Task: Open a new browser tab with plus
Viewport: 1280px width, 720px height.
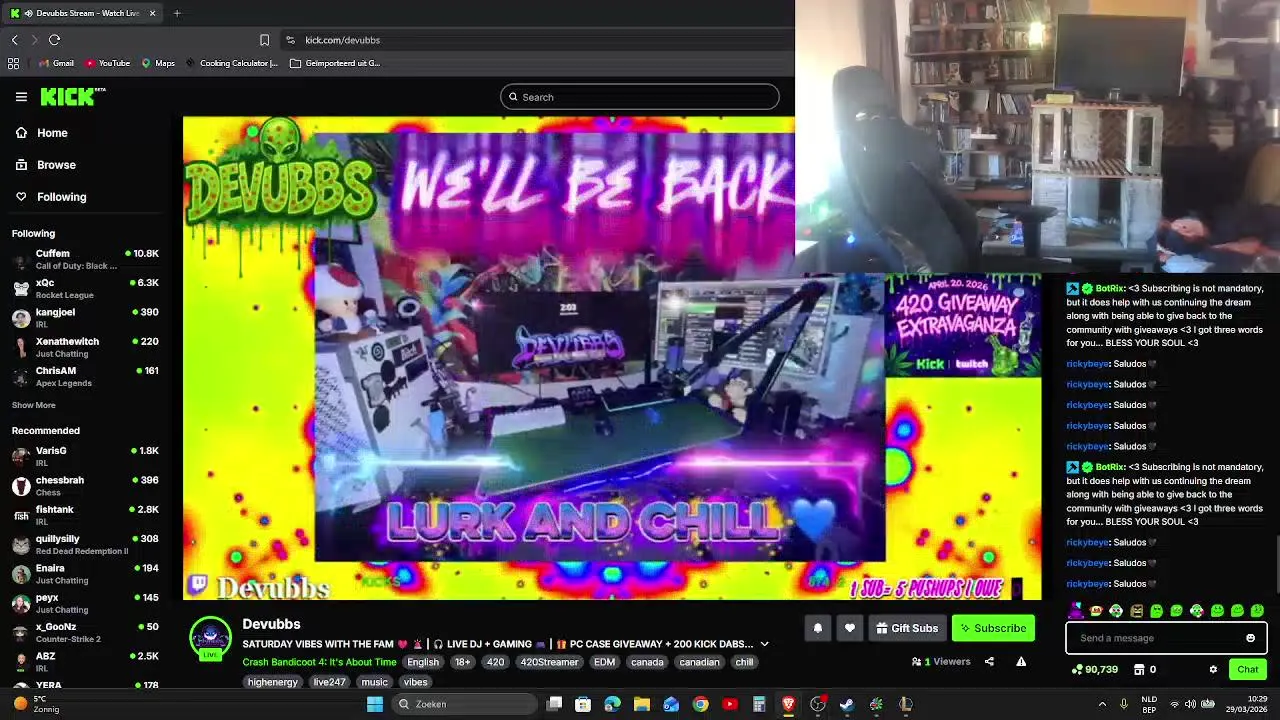Action: tap(177, 13)
